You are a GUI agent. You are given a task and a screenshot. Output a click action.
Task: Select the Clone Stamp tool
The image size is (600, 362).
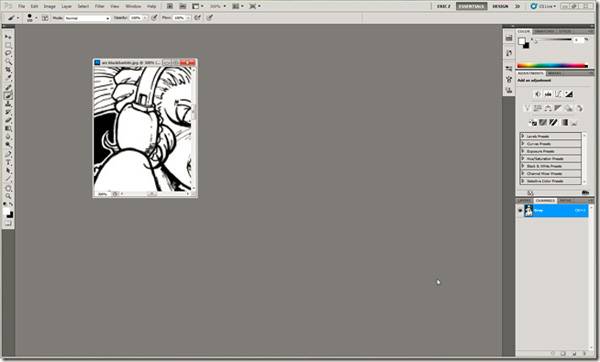pos(8,104)
